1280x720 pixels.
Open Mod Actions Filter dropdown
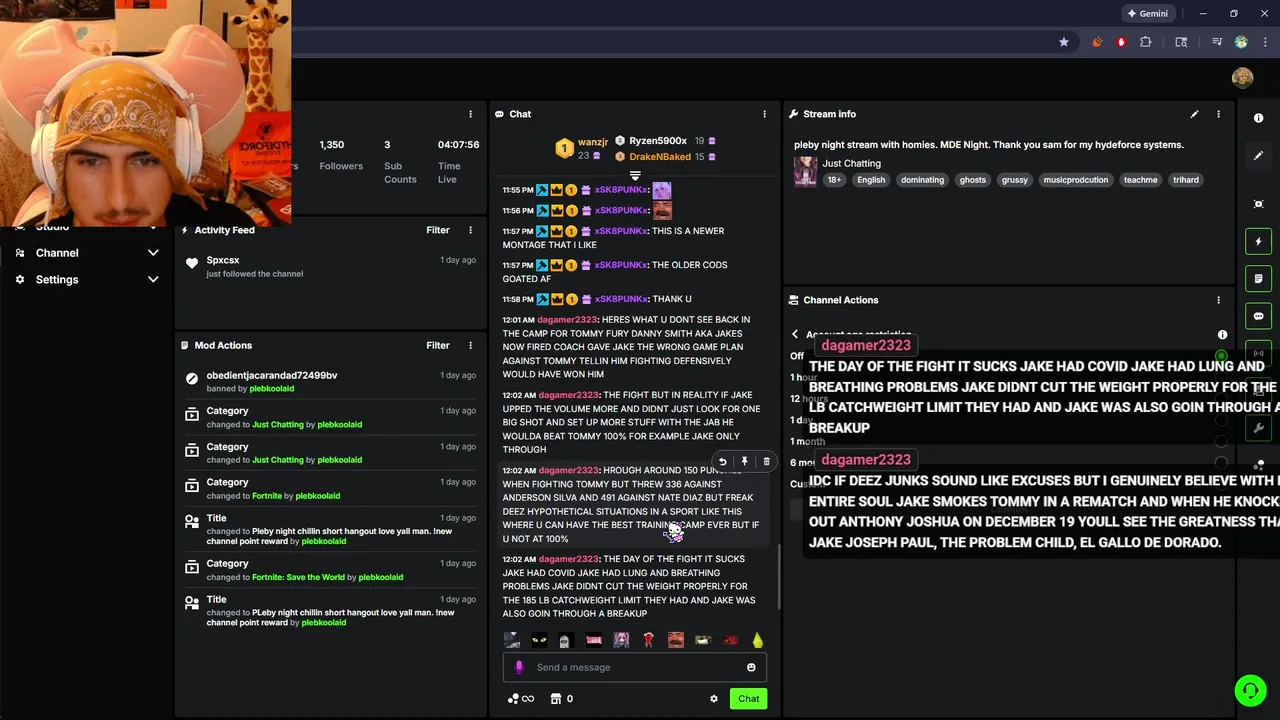438,345
